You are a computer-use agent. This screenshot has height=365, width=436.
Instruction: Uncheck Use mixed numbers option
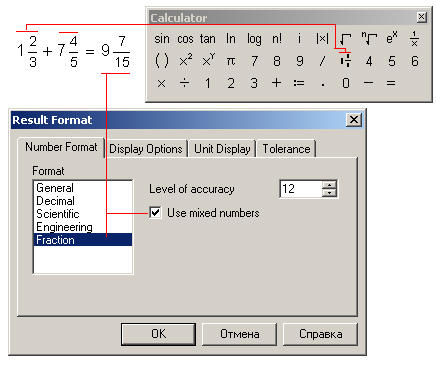click(x=155, y=213)
